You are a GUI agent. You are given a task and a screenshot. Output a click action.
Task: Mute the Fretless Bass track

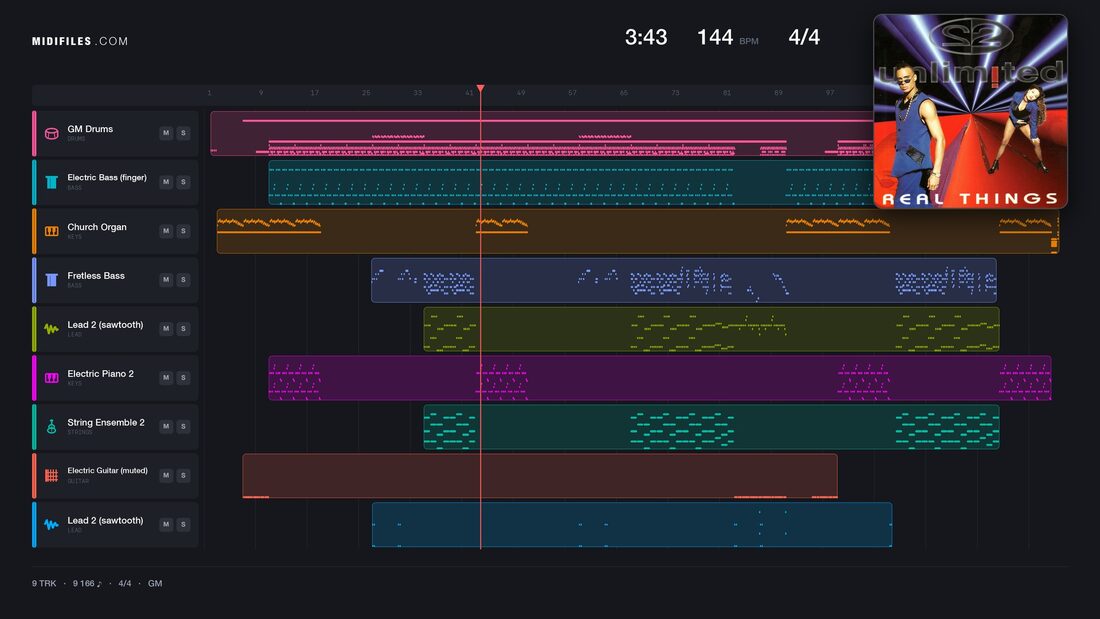point(166,279)
